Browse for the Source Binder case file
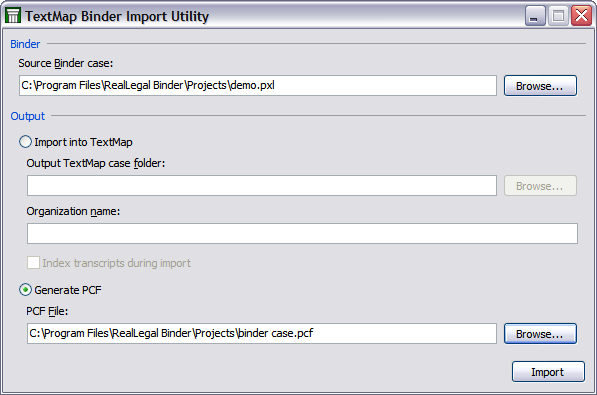 pos(540,86)
